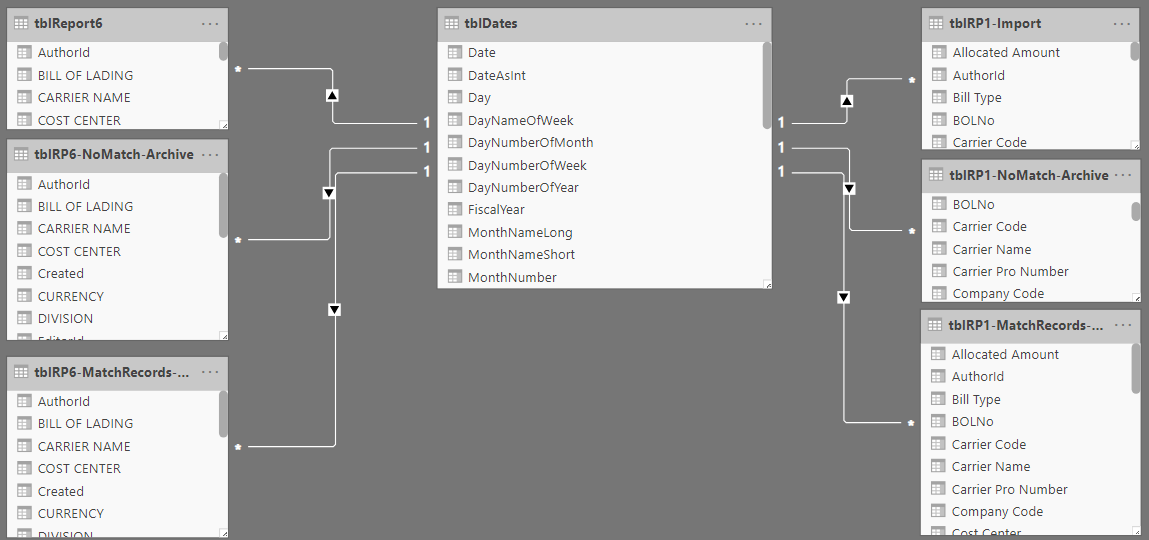This screenshot has width=1149, height=540.
Task: Open tblRP1-MatchRecords options ellipsis
Action: point(1122,325)
